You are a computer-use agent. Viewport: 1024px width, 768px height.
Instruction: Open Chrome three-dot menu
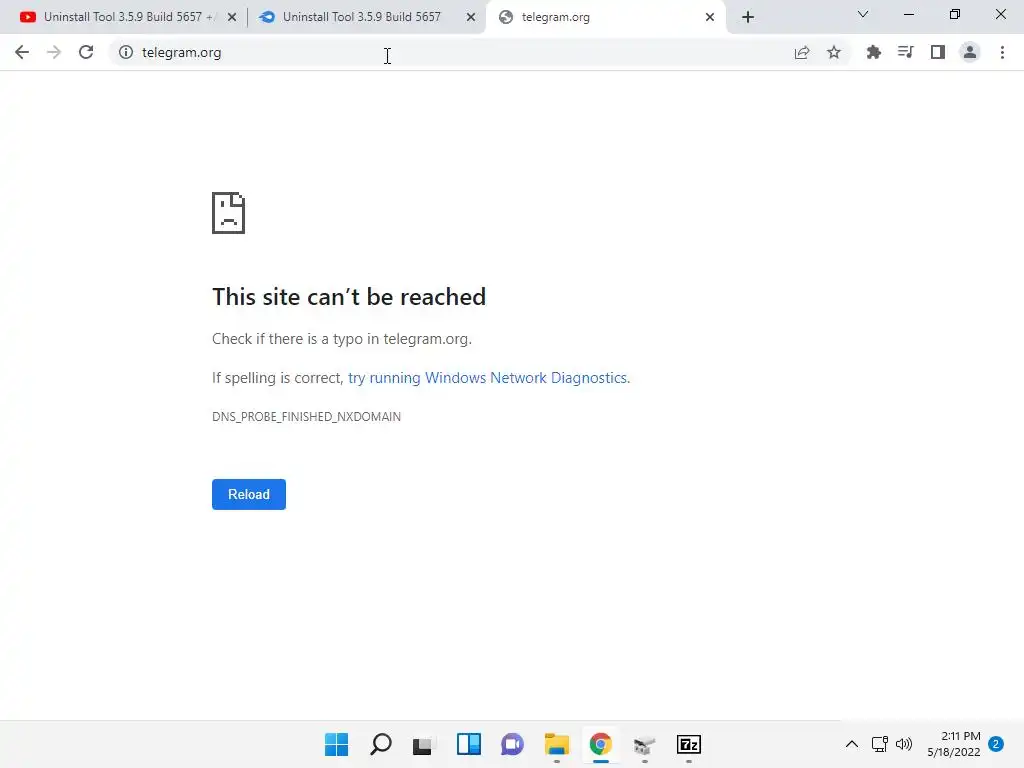pos(1002,52)
